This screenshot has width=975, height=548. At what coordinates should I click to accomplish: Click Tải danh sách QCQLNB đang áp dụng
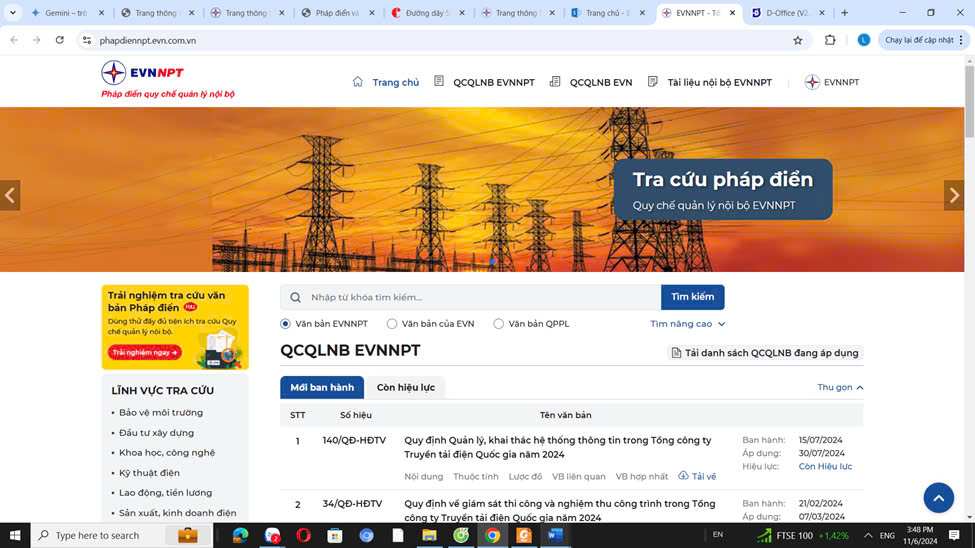coord(765,353)
